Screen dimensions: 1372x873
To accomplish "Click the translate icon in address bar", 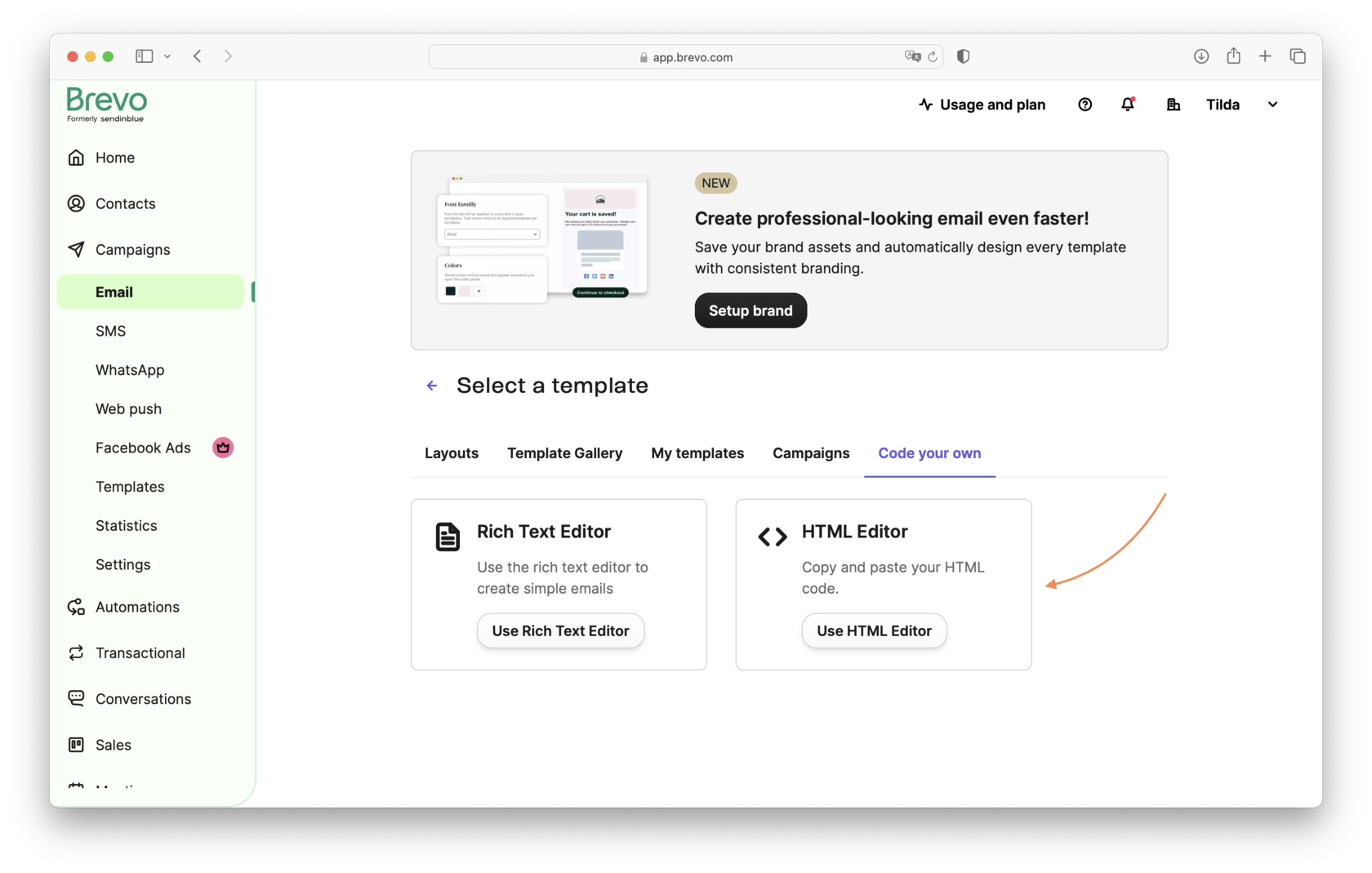I will pos(912,56).
